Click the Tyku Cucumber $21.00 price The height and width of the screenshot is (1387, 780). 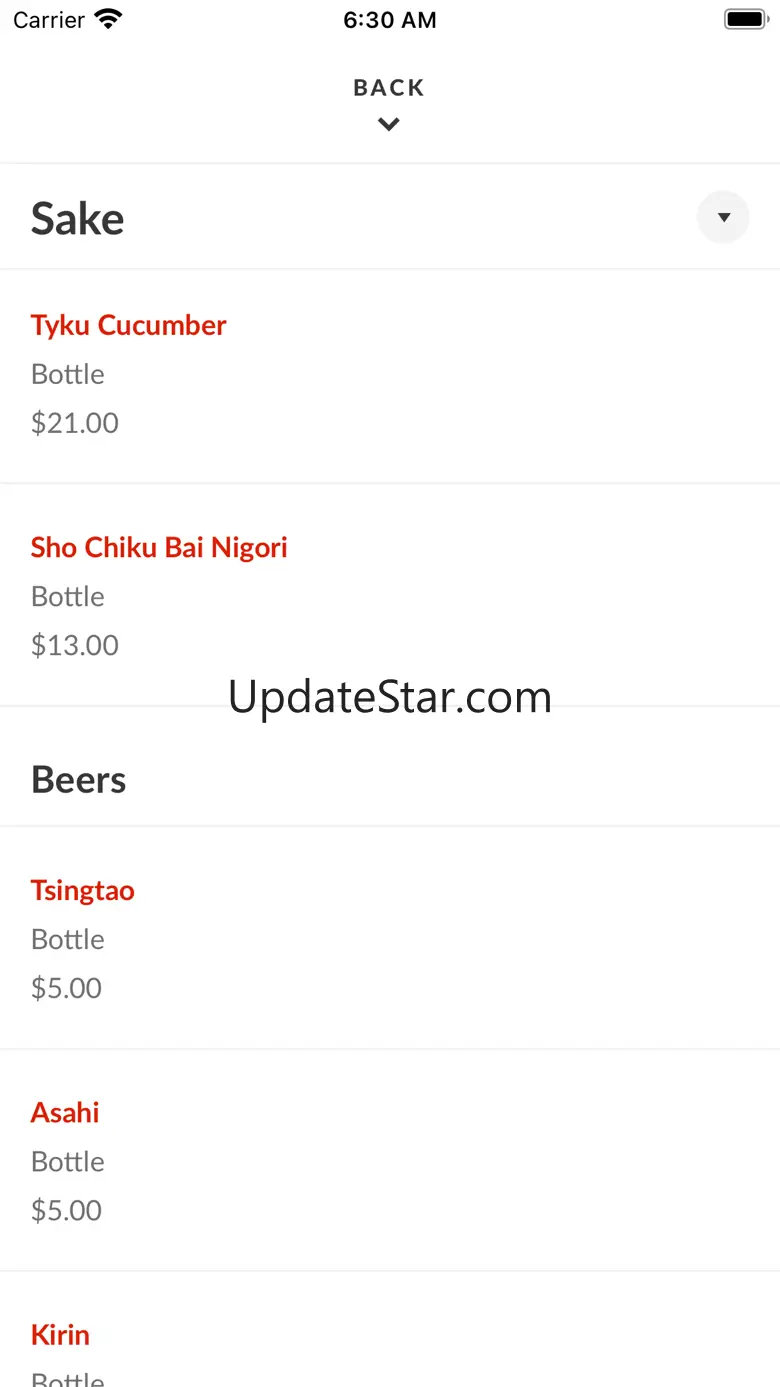75,423
